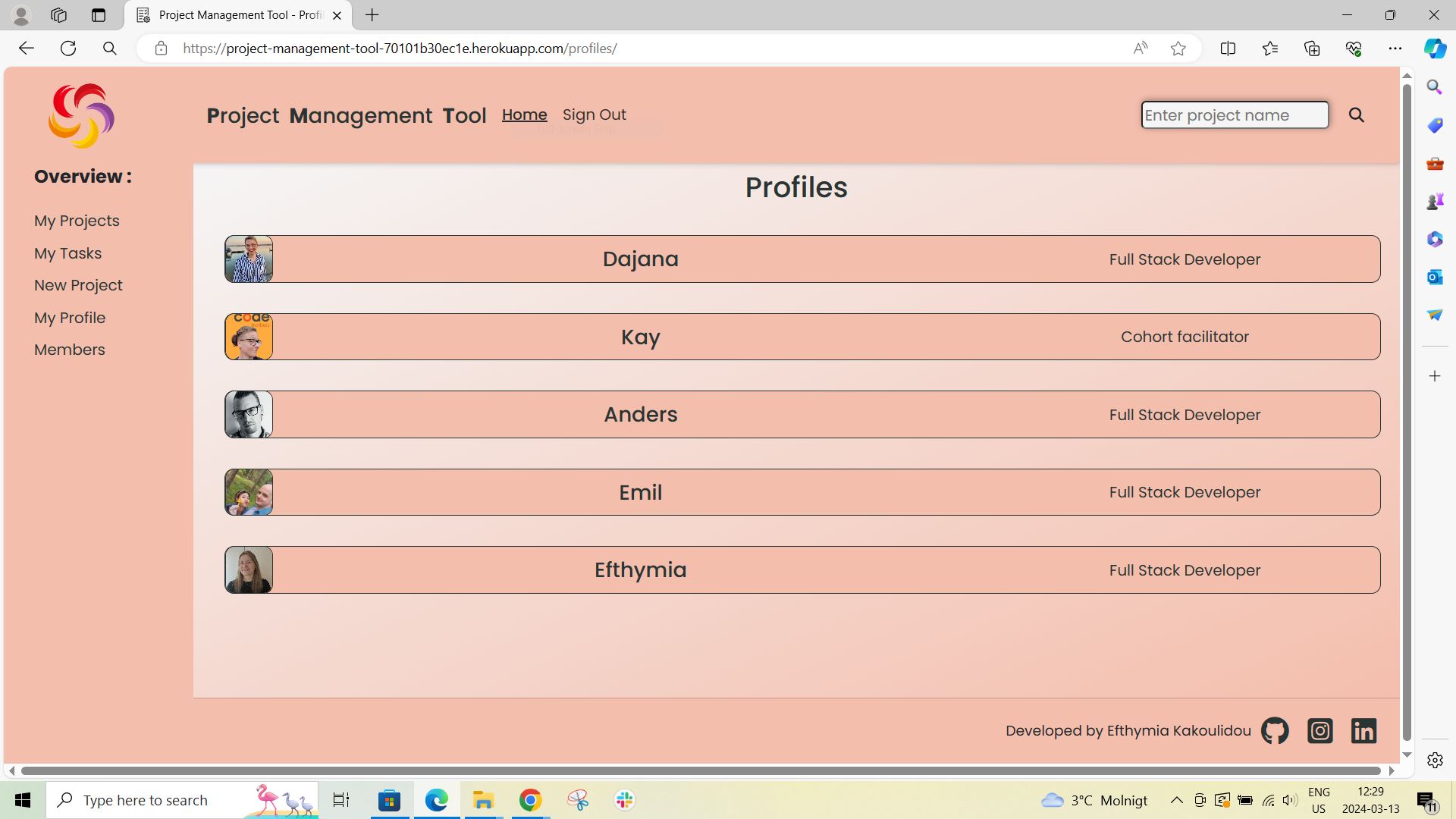
Task: Click the Project Management Tool logo
Action: (80, 115)
